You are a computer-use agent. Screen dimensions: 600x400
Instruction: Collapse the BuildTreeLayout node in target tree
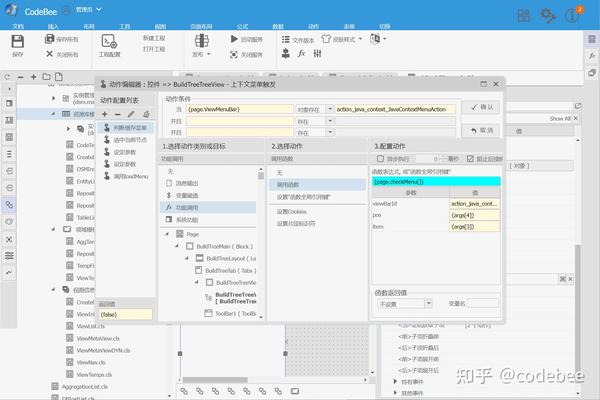click(187, 258)
